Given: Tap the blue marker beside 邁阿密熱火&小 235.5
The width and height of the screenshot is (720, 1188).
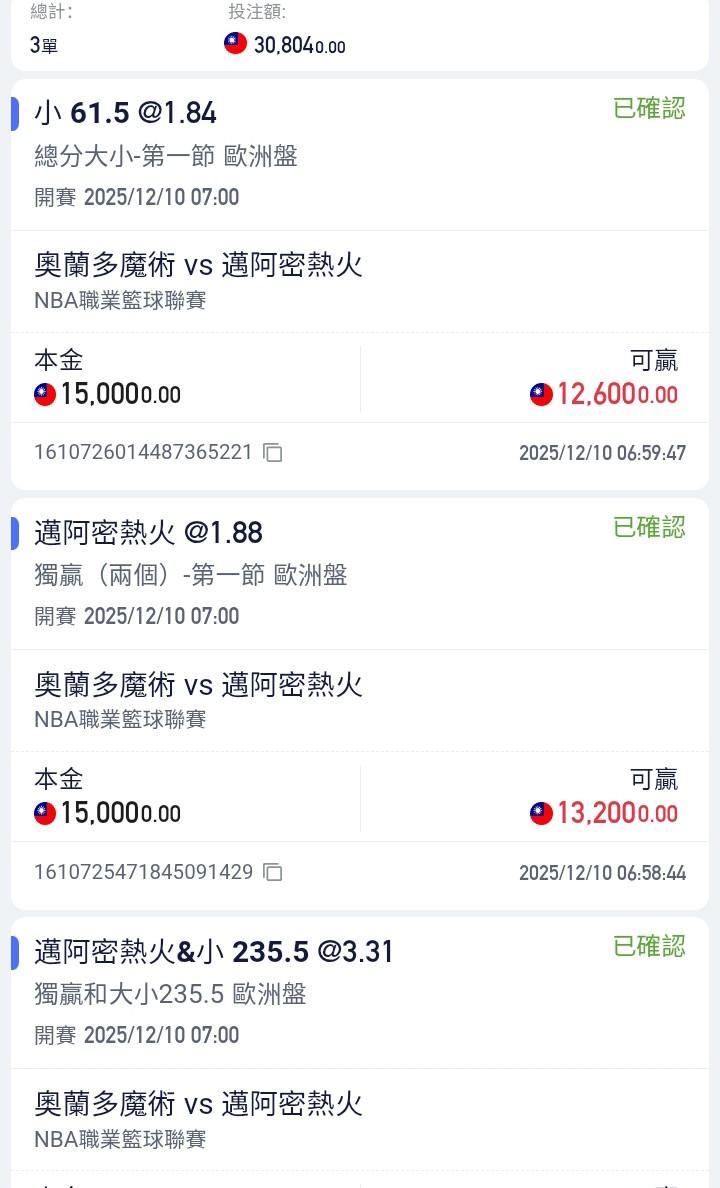Looking at the screenshot, I should click(x=15, y=953).
